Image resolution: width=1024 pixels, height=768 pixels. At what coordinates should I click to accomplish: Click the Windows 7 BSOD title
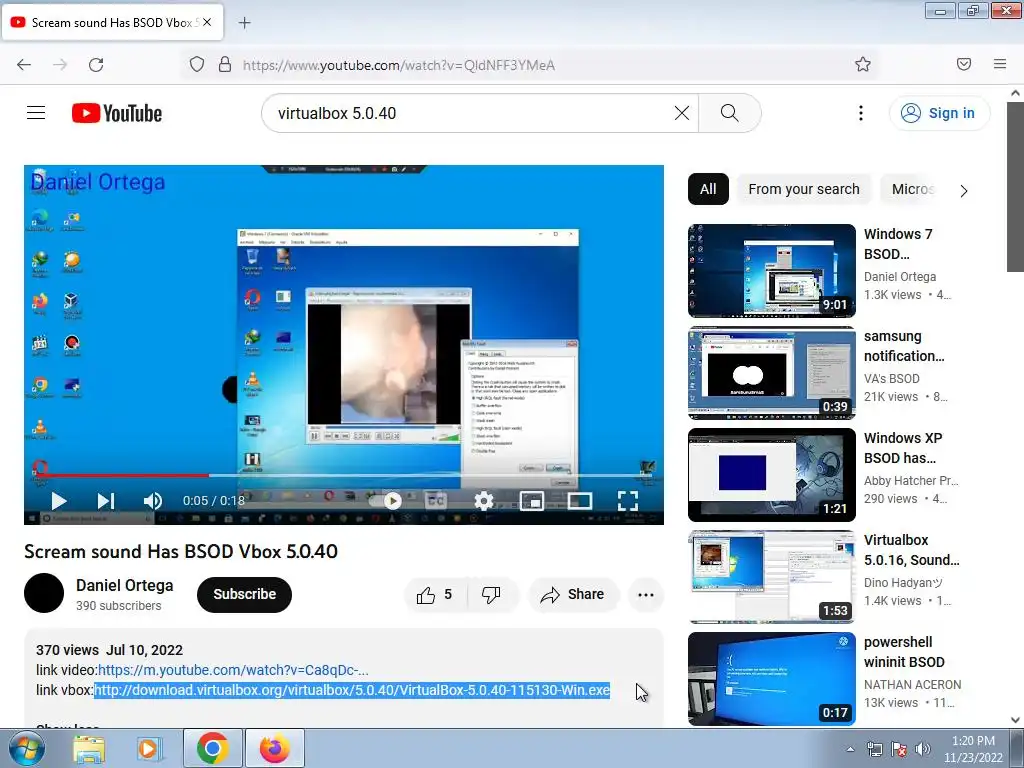[898, 244]
